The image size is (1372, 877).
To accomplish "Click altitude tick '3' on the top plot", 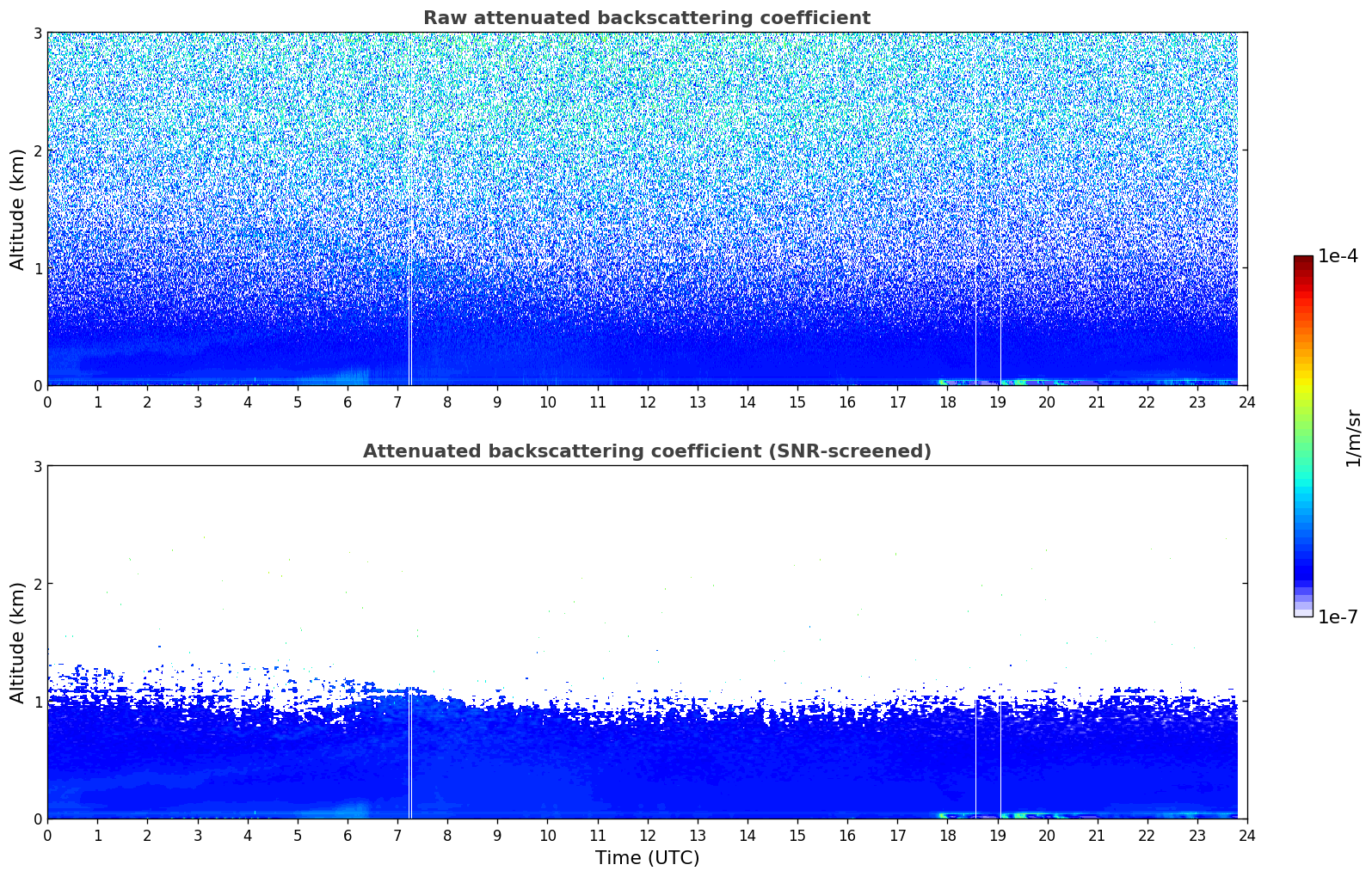I will tap(37, 33).
